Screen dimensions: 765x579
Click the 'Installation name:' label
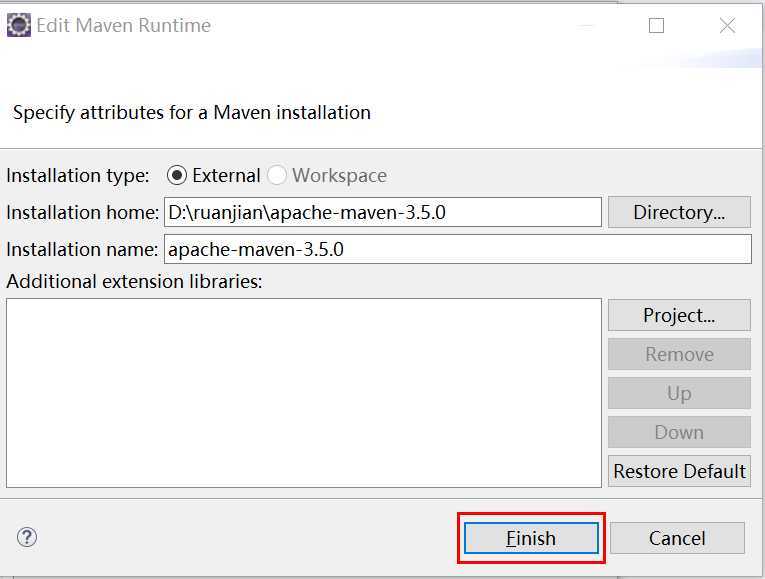point(82,250)
